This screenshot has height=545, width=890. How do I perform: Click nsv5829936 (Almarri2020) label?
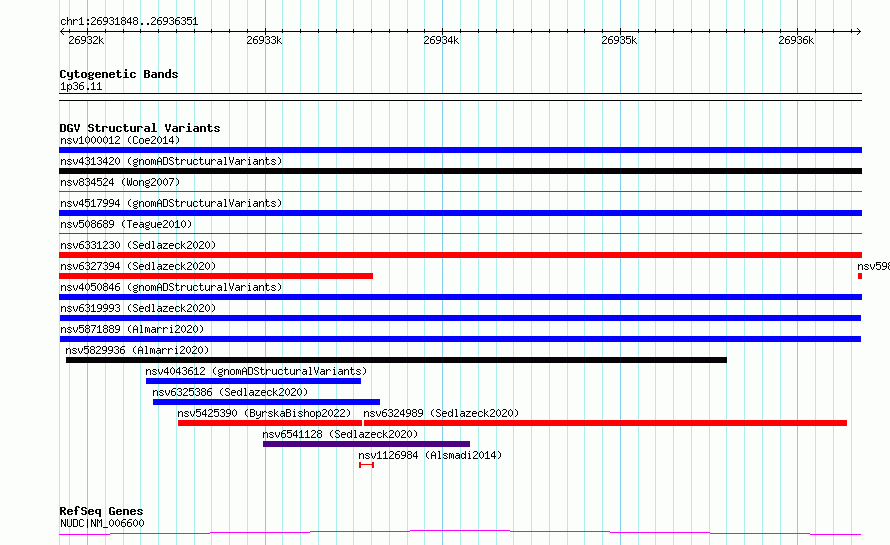(137, 350)
